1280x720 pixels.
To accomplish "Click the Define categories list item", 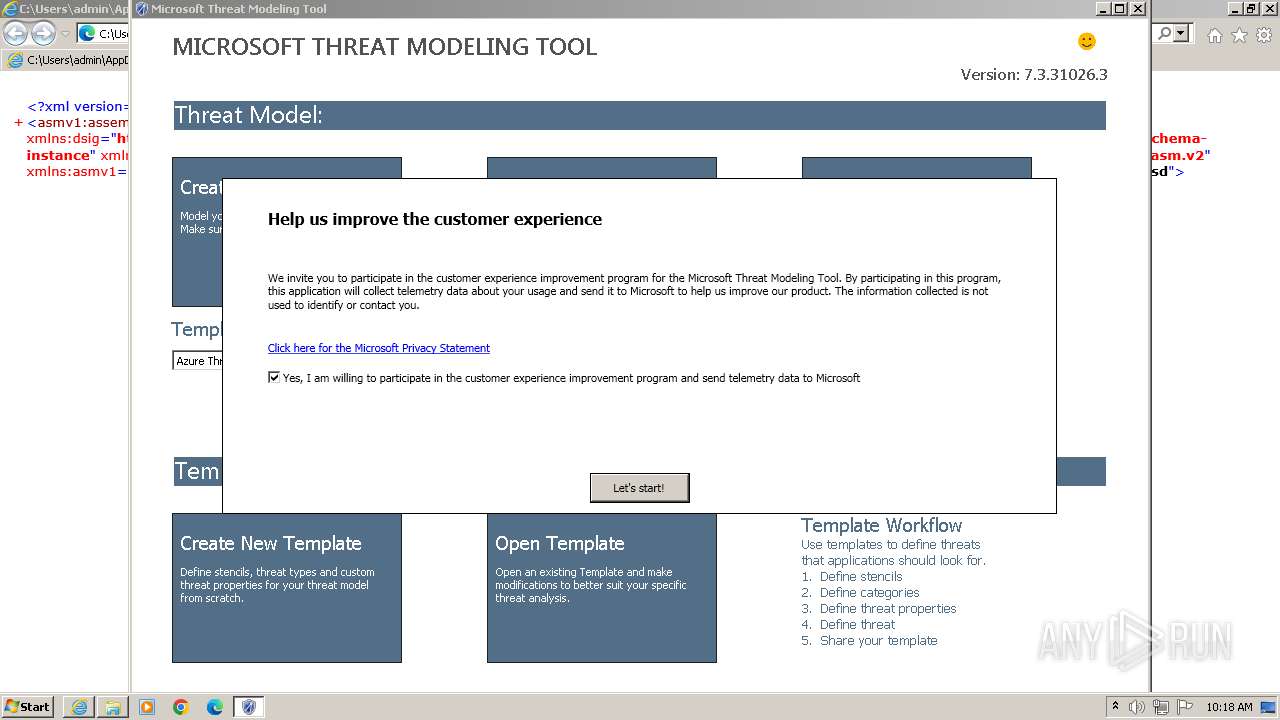I will 869,593.
